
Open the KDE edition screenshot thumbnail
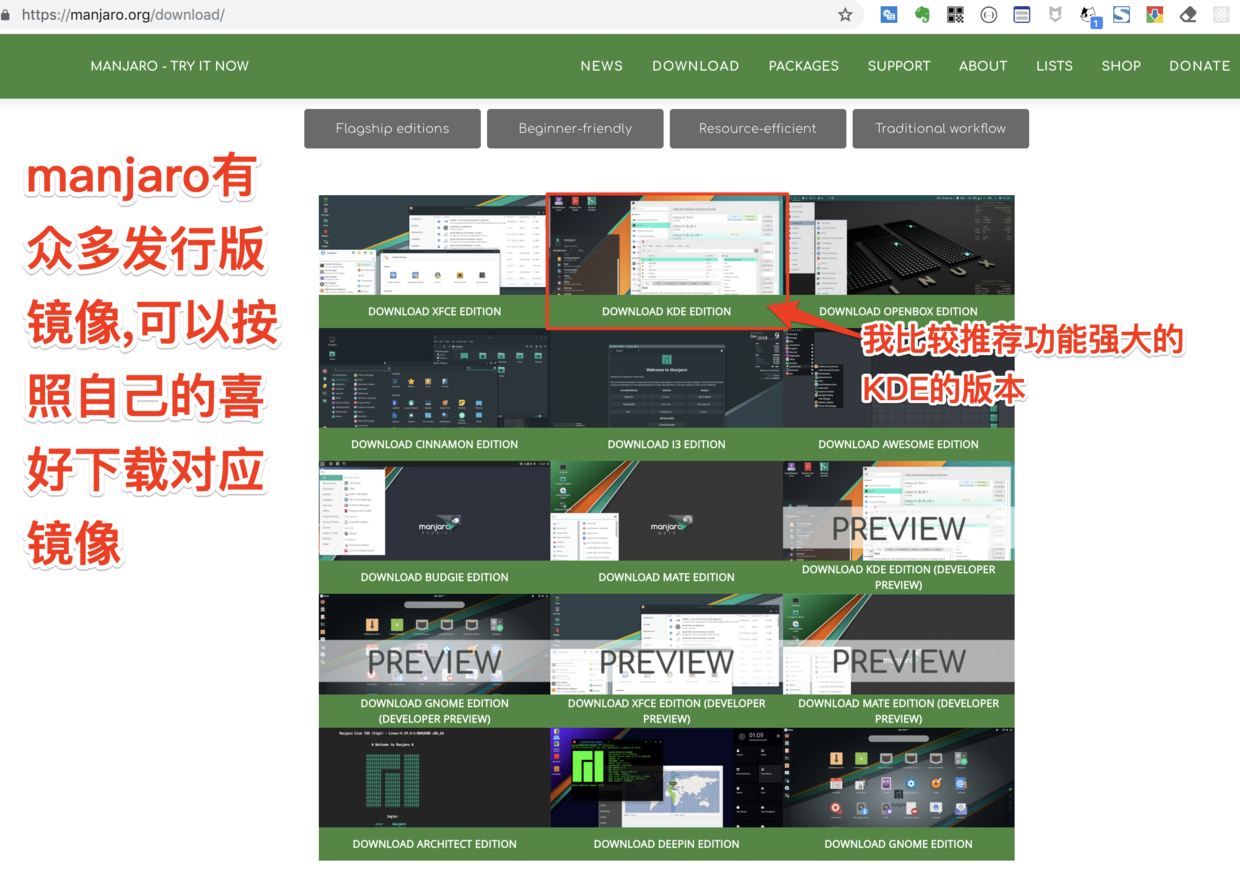click(666, 245)
